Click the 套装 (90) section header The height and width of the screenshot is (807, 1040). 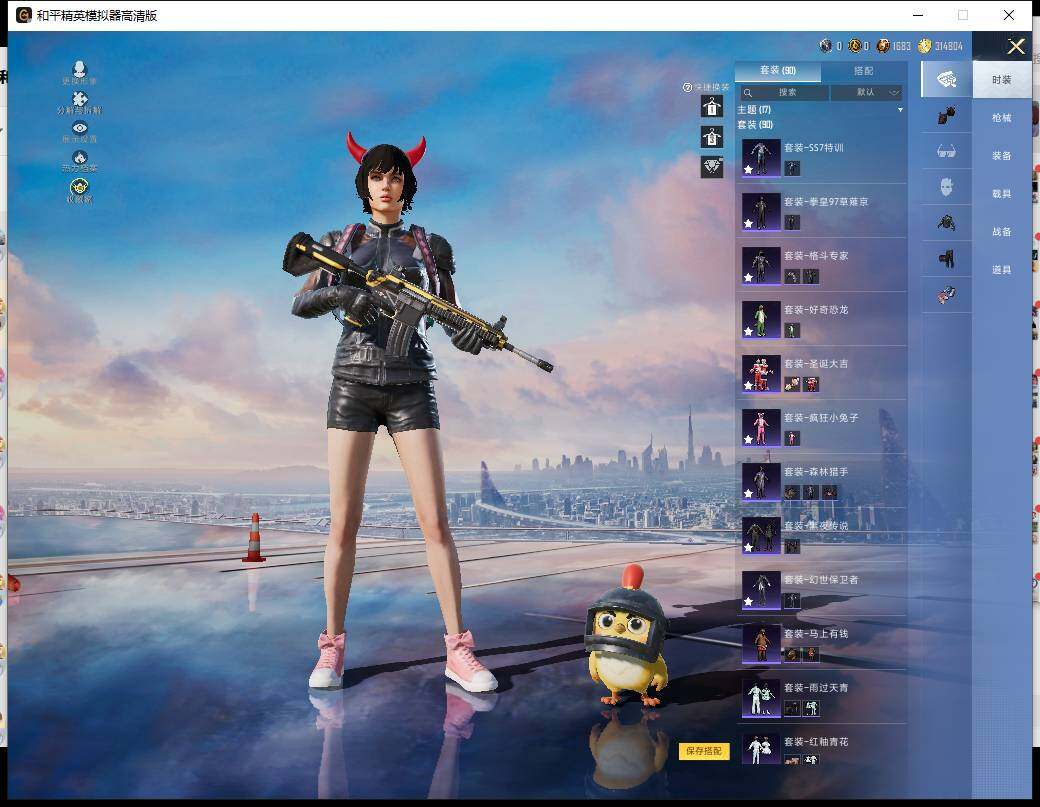pos(755,125)
